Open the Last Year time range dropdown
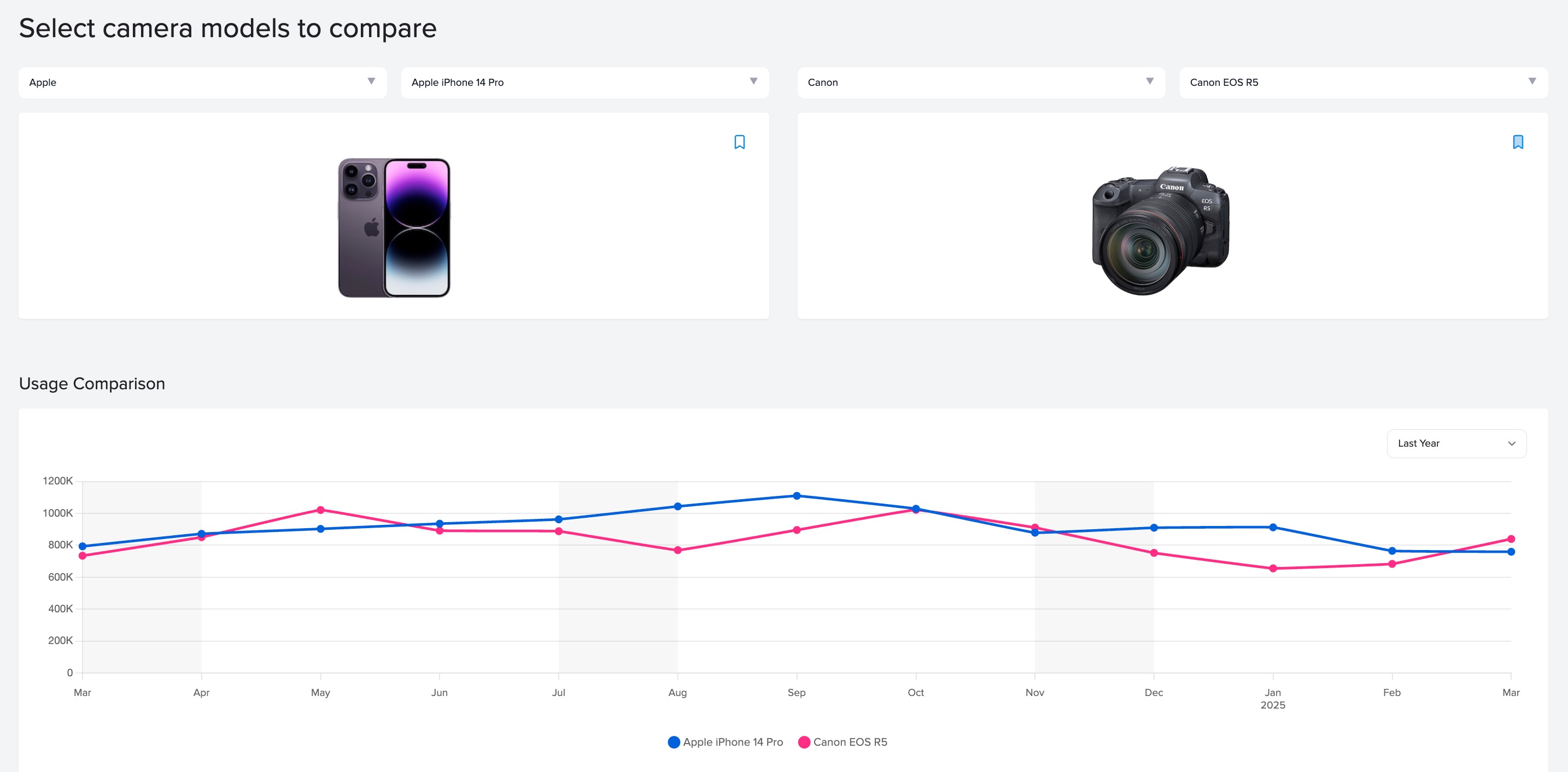Screen dimensions: 1568x772 pyautogui.click(x=1456, y=443)
